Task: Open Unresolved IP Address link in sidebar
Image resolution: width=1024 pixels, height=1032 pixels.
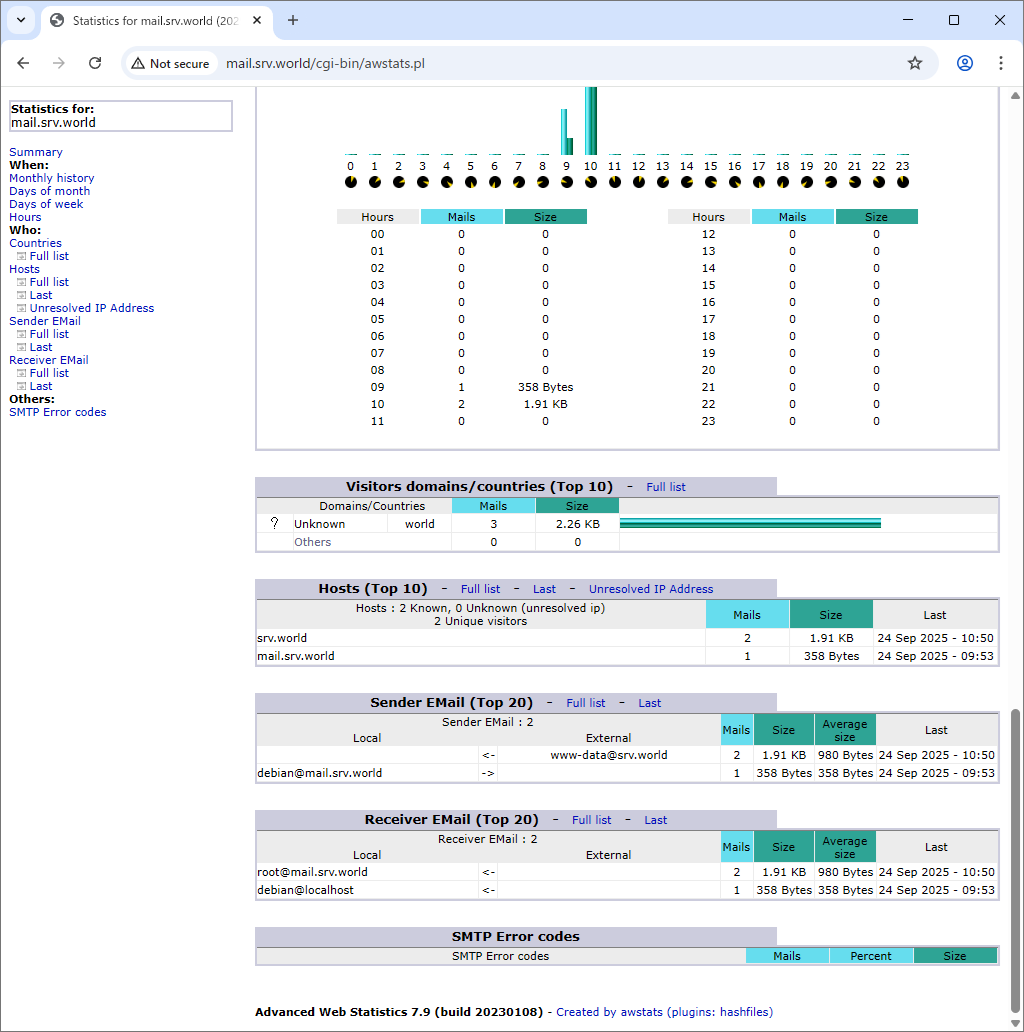Action: 91,308
